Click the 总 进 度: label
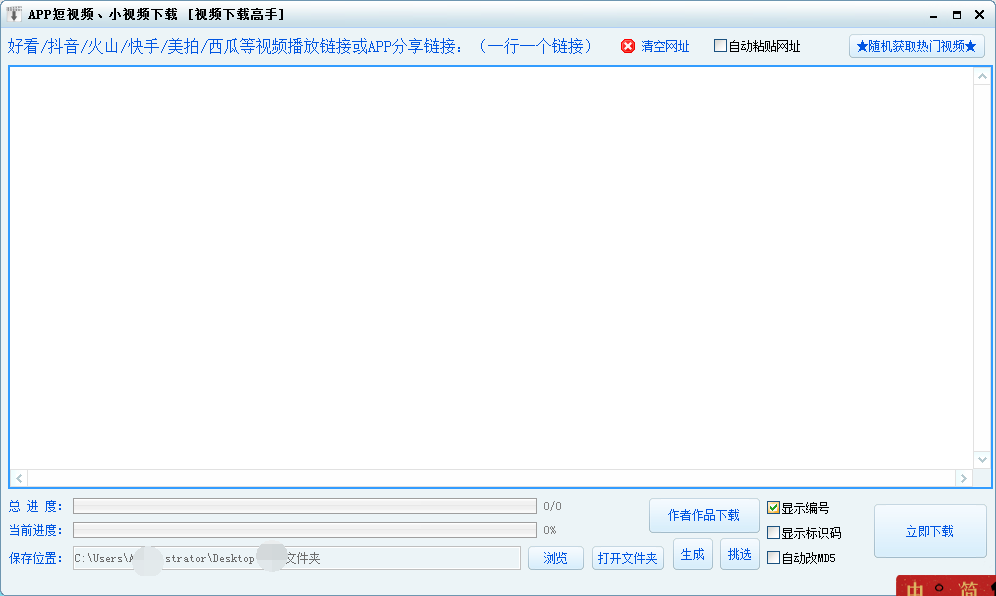Viewport: 996px width, 596px height. [x=36, y=506]
